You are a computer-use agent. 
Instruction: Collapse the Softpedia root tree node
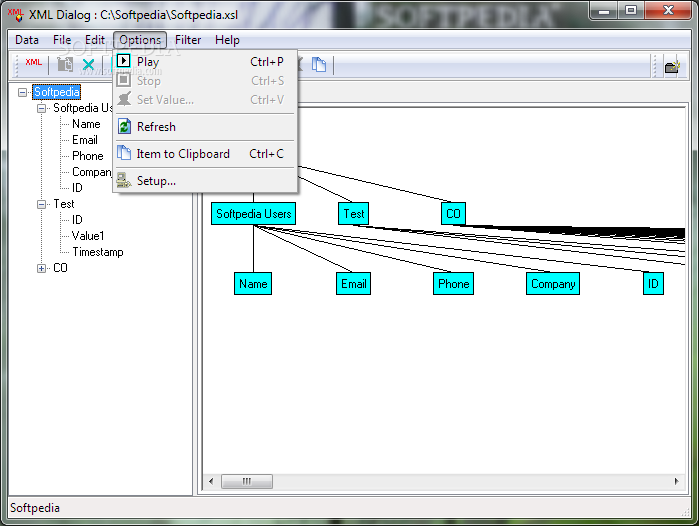(x=22, y=92)
